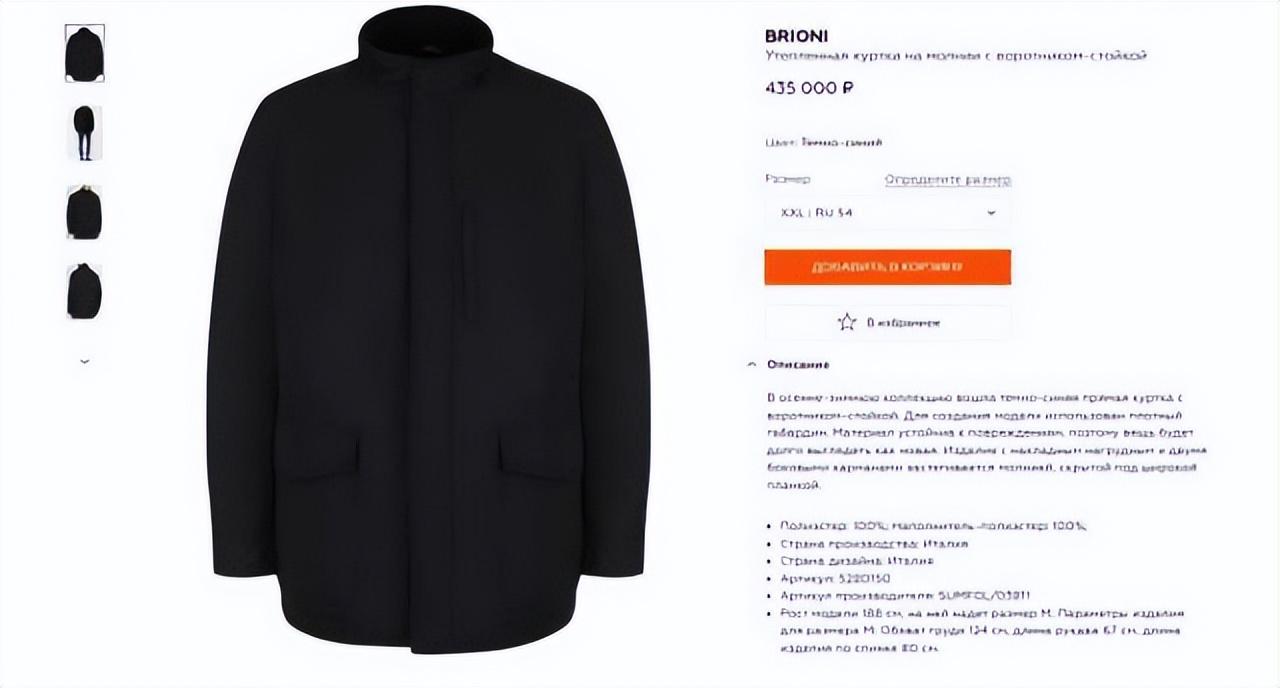Click the star favorites icon

[x=847, y=322]
